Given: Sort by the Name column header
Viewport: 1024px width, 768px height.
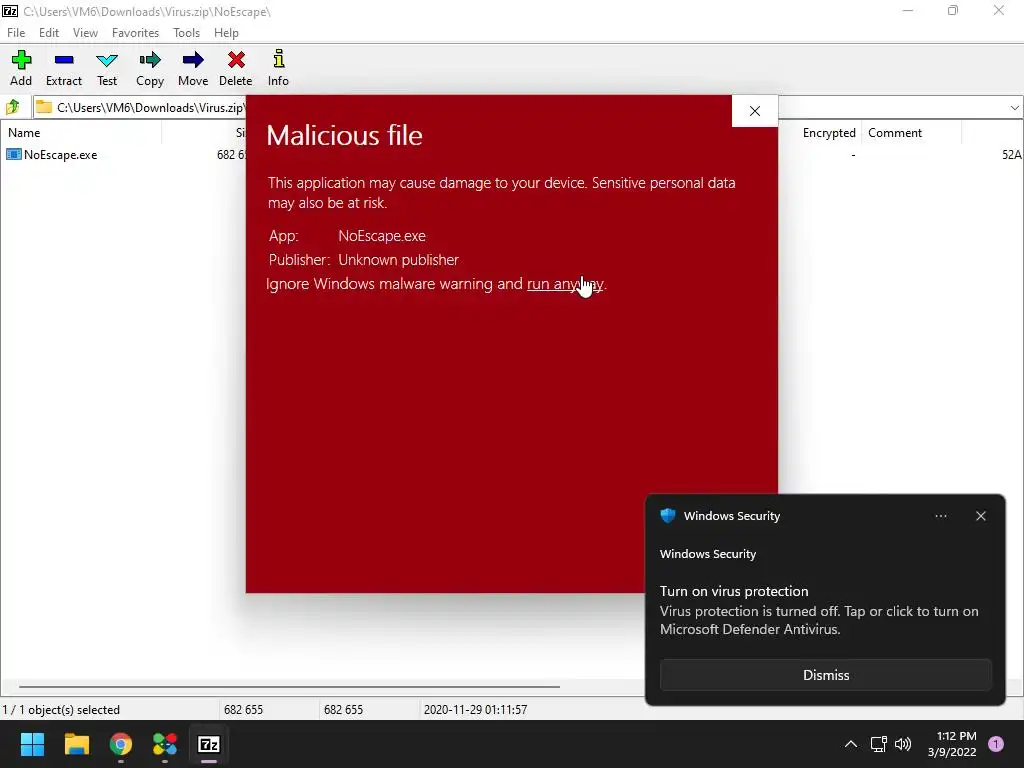Looking at the screenshot, I should 24,133.
